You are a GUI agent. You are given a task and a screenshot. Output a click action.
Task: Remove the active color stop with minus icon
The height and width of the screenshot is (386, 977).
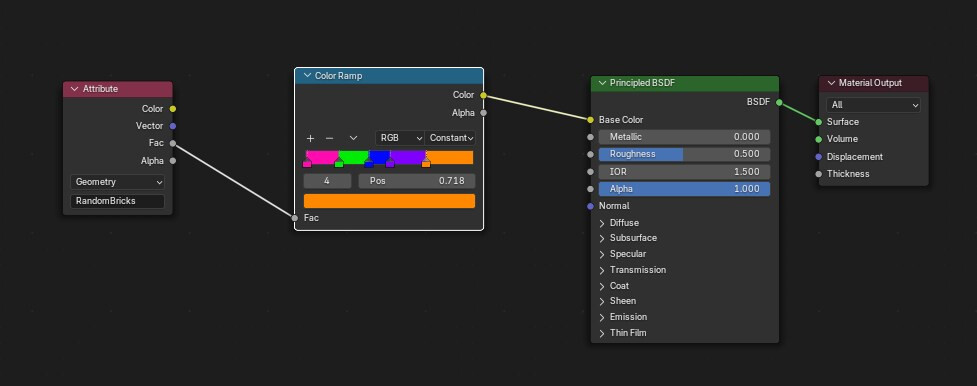click(x=330, y=138)
